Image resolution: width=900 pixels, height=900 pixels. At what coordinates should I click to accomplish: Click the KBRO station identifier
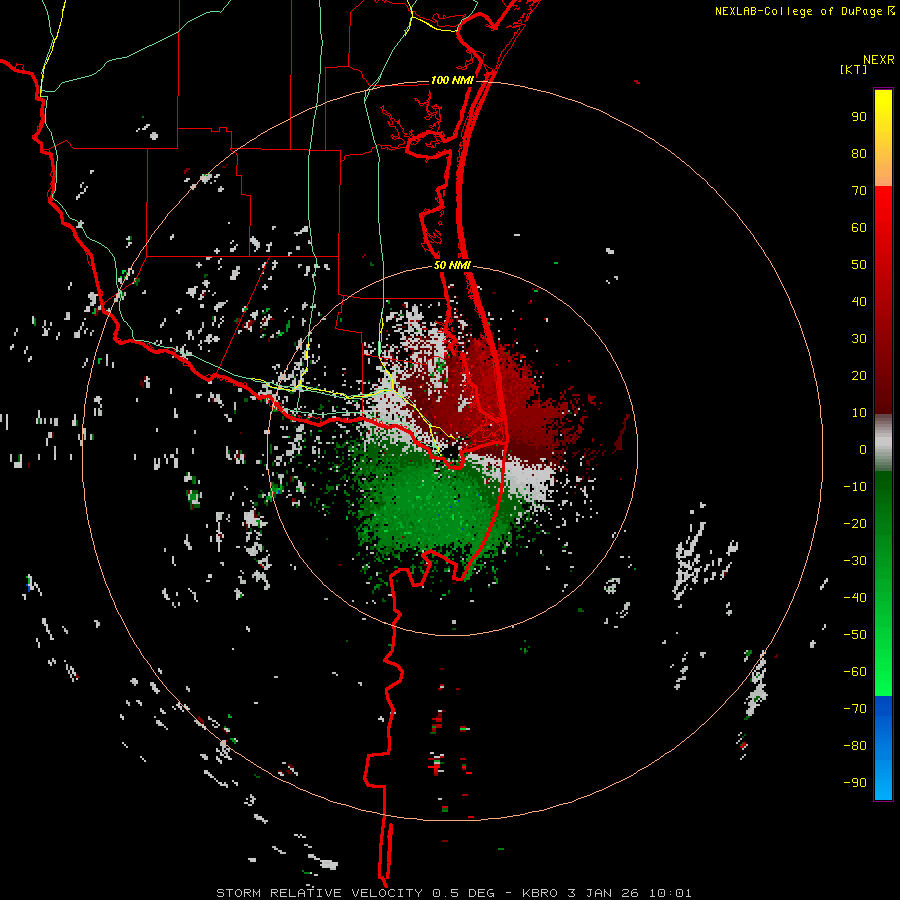[x=541, y=893]
